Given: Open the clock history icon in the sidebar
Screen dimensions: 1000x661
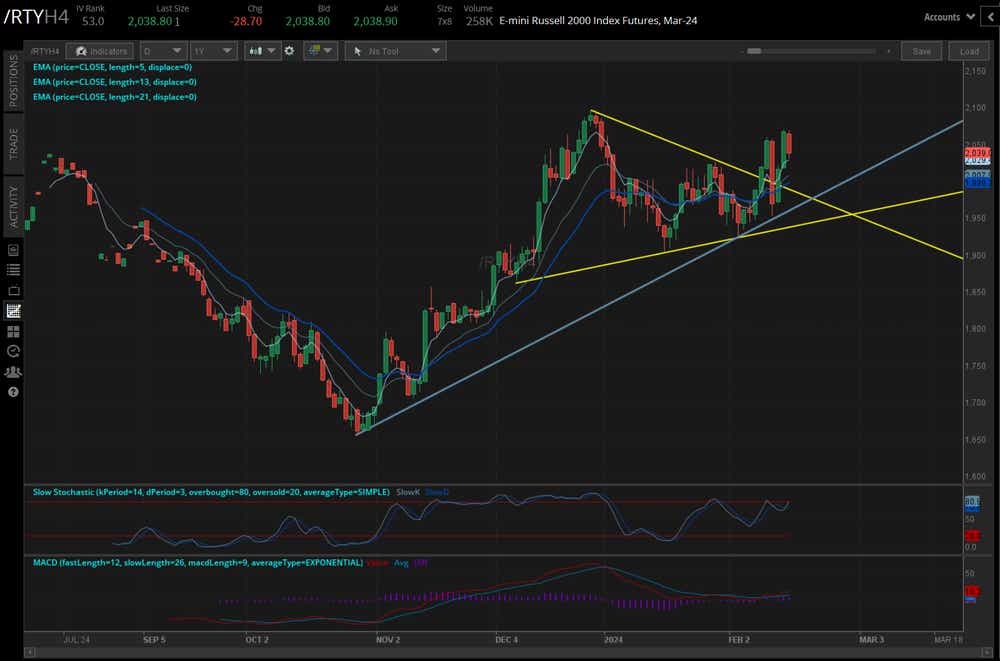Looking at the screenshot, I should [x=11, y=351].
